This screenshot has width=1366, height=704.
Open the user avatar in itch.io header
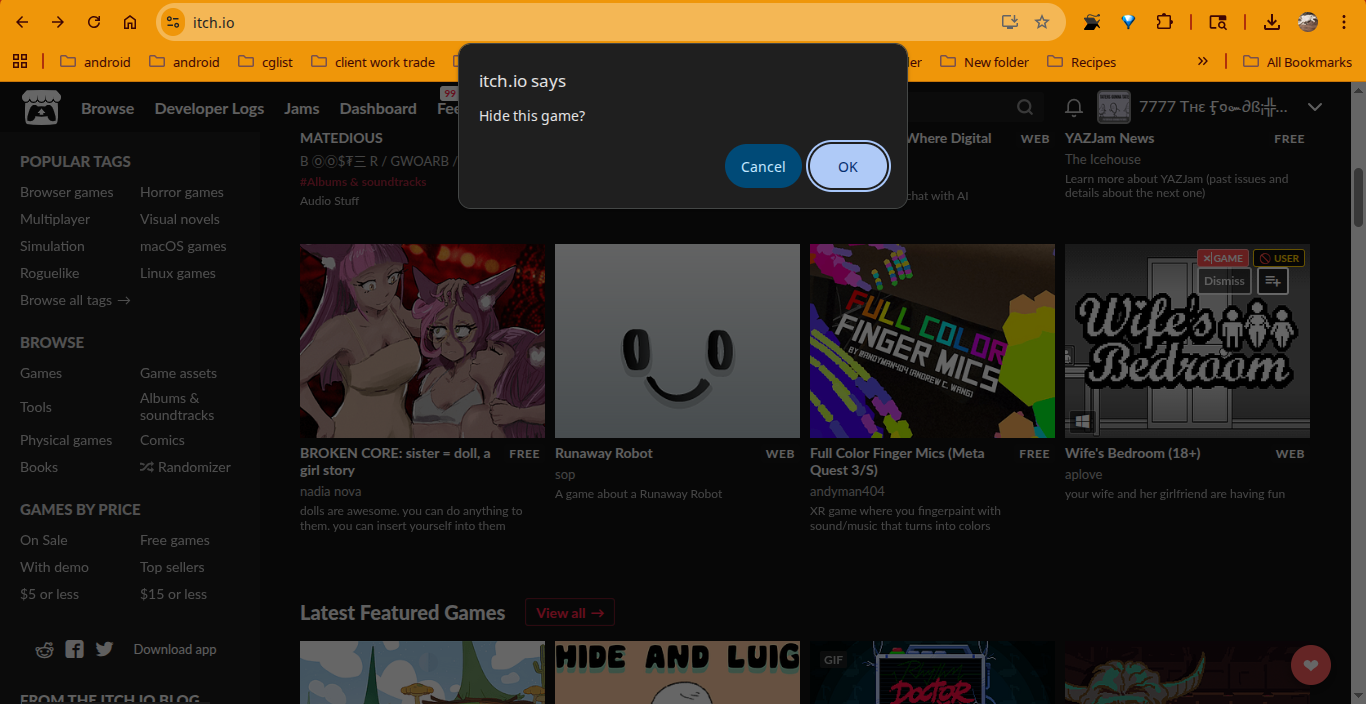click(x=1113, y=107)
